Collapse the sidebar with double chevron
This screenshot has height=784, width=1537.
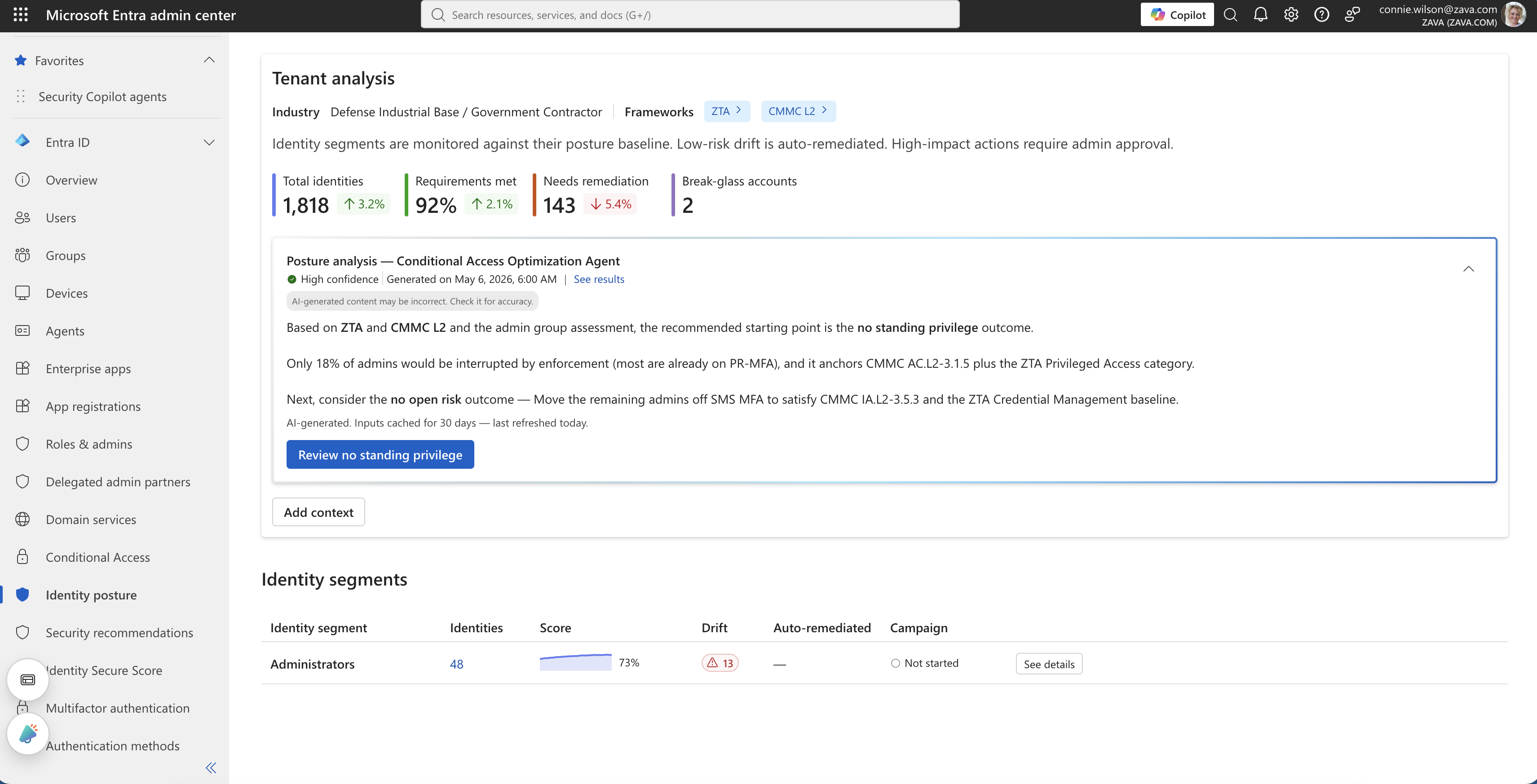click(211, 767)
